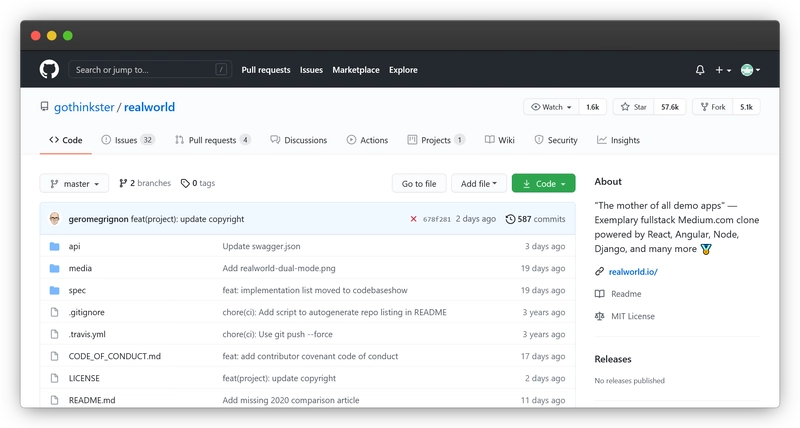Open the Wiki tab

click(x=499, y=140)
